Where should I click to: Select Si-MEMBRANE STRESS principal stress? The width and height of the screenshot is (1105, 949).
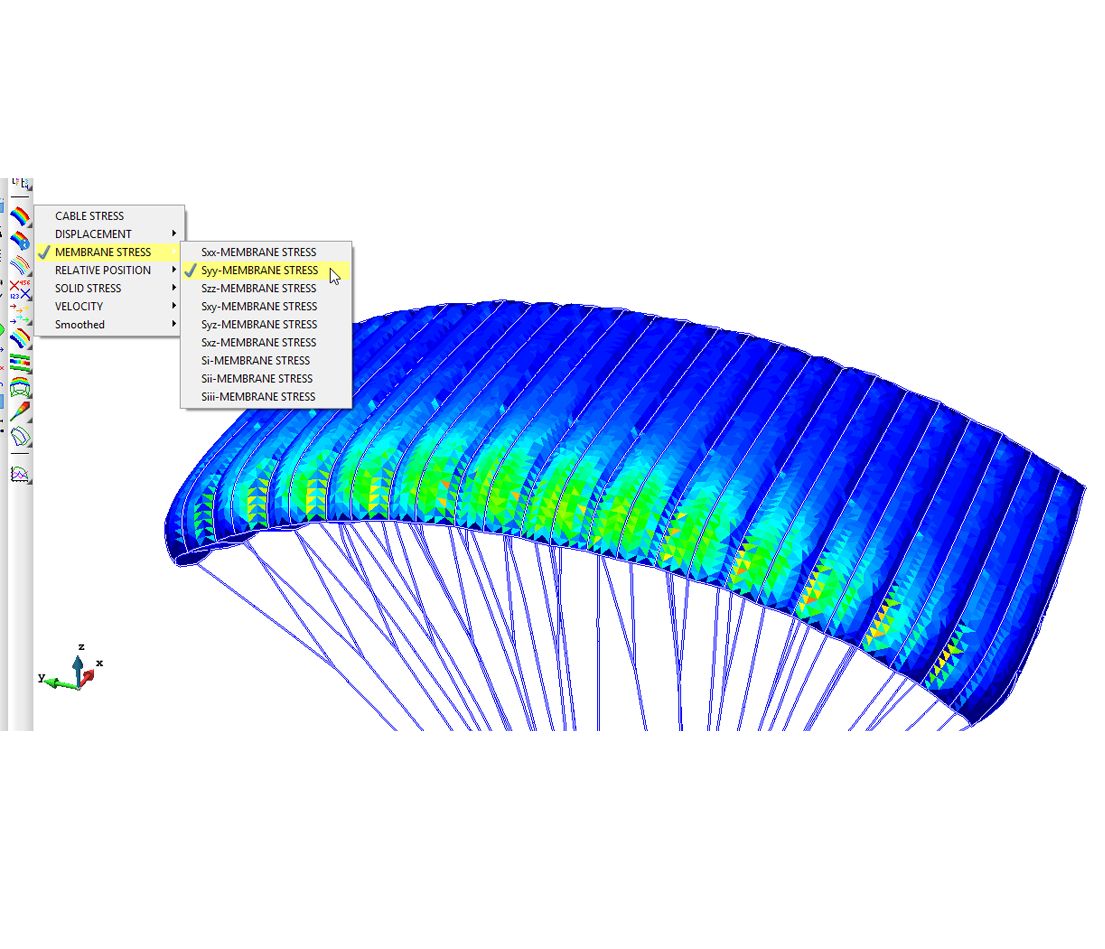(x=255, y=360)
